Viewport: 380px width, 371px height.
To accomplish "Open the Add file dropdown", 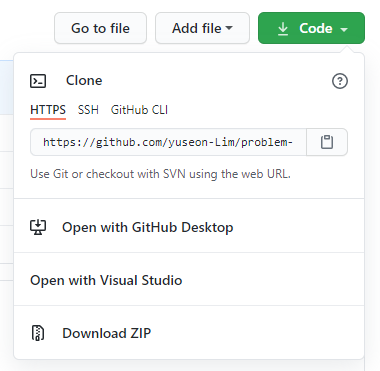I will pos(202,28).
